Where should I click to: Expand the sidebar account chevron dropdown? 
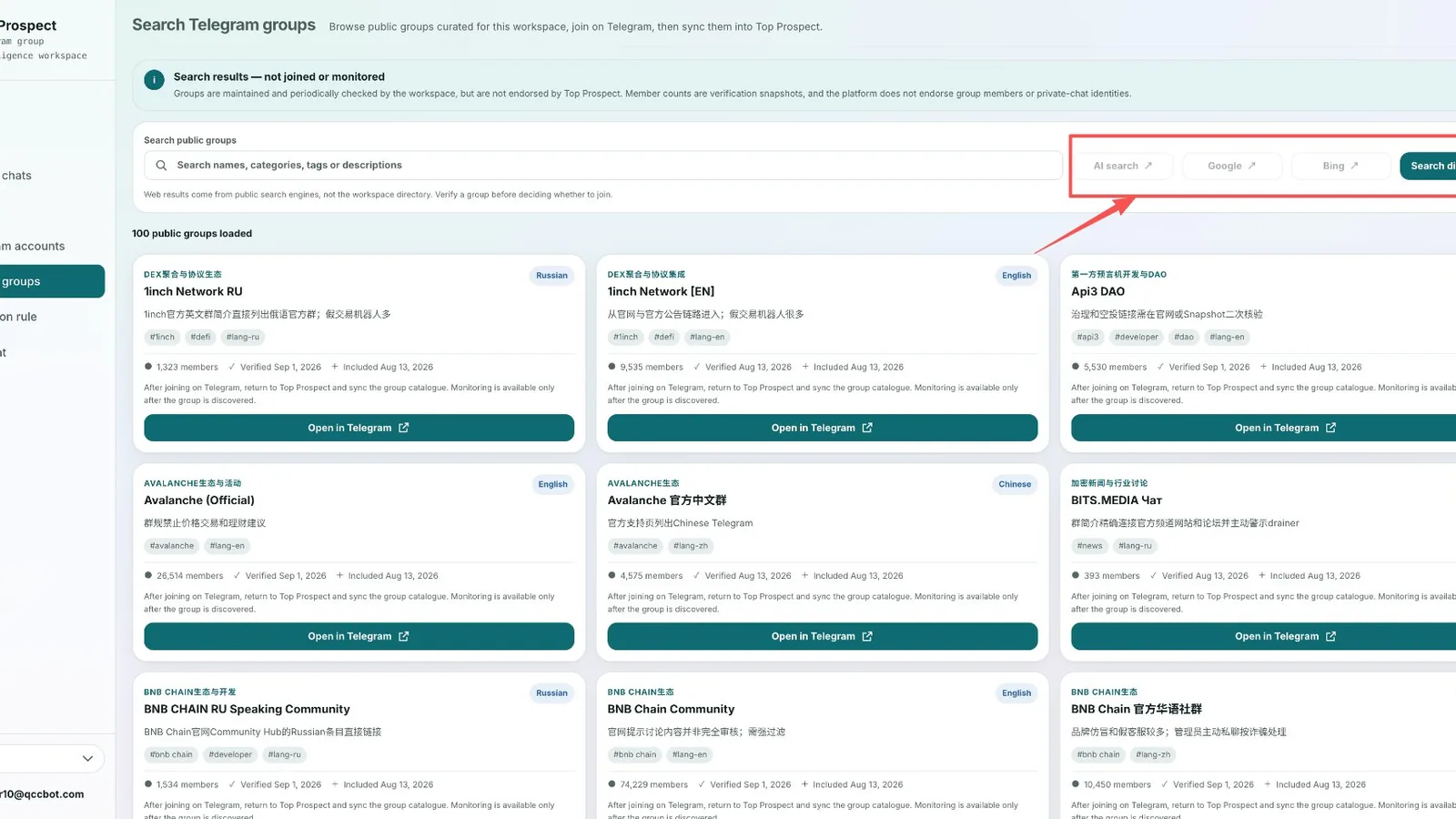(87, 759)
